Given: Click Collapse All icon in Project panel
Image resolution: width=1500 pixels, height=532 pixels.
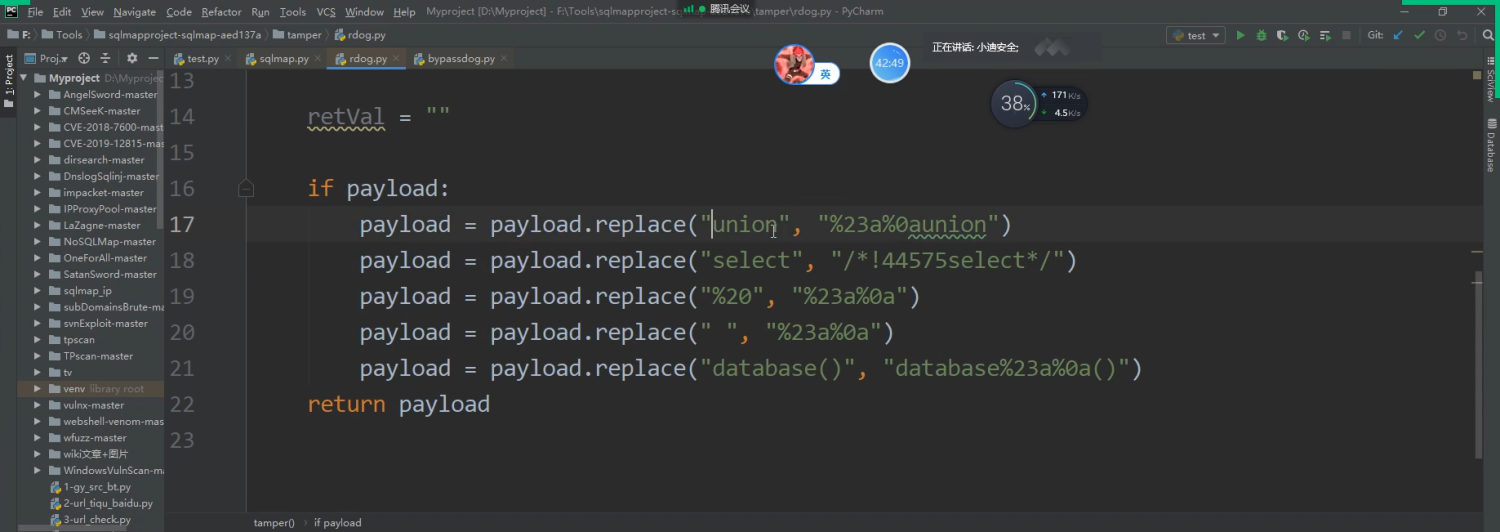Looking at the screenshot, I should point(105,58).
